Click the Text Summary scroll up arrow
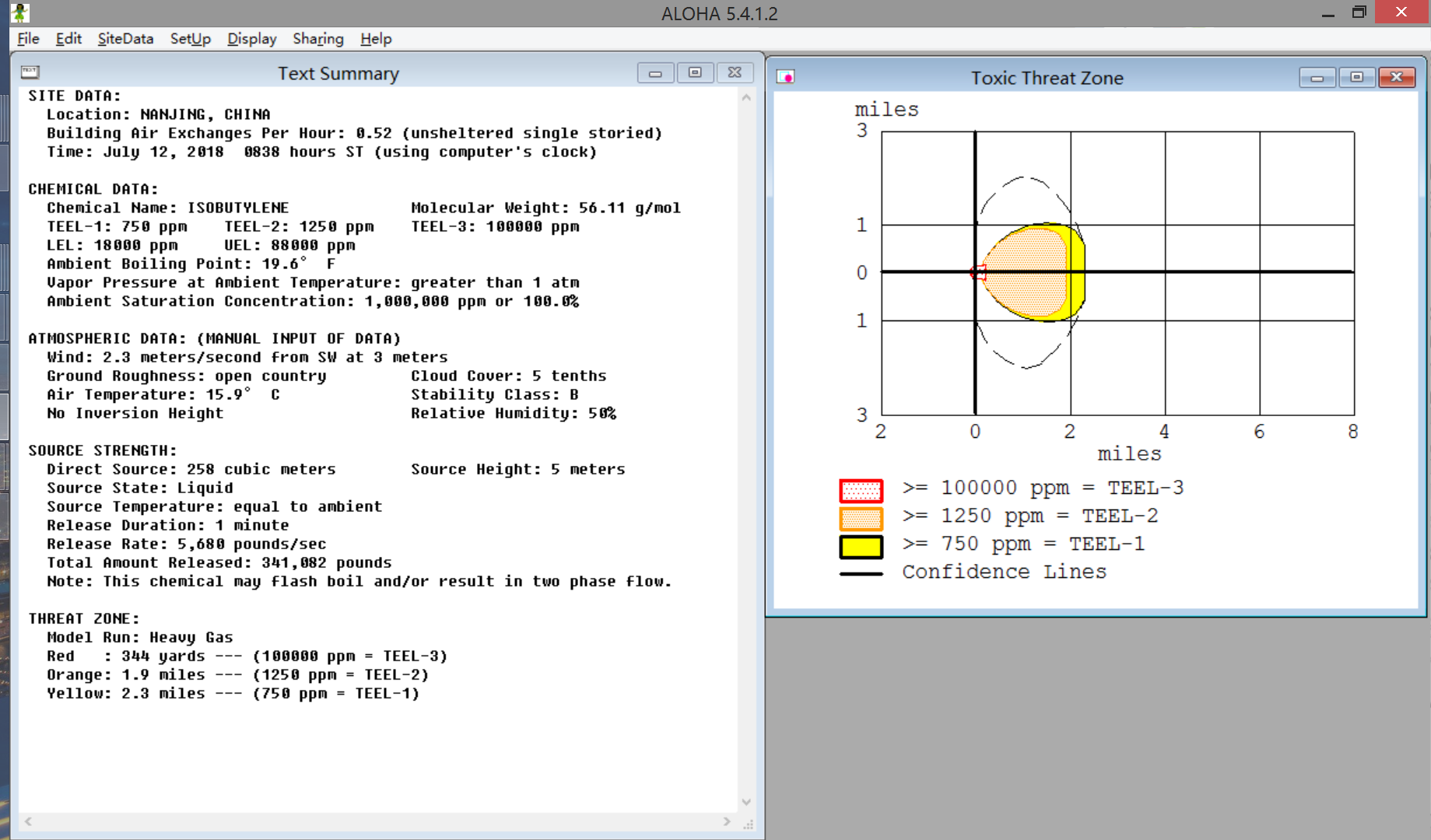The image size is (1431, 840). (746, 98)
